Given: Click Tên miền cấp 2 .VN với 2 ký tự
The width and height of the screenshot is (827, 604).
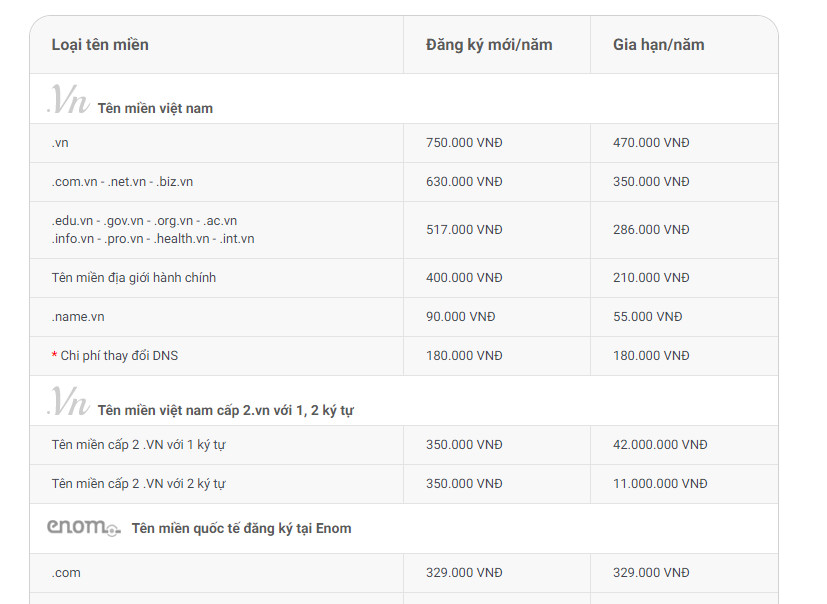Looking at the screenshot, I should pyautogui.click(x=138, y=483).
